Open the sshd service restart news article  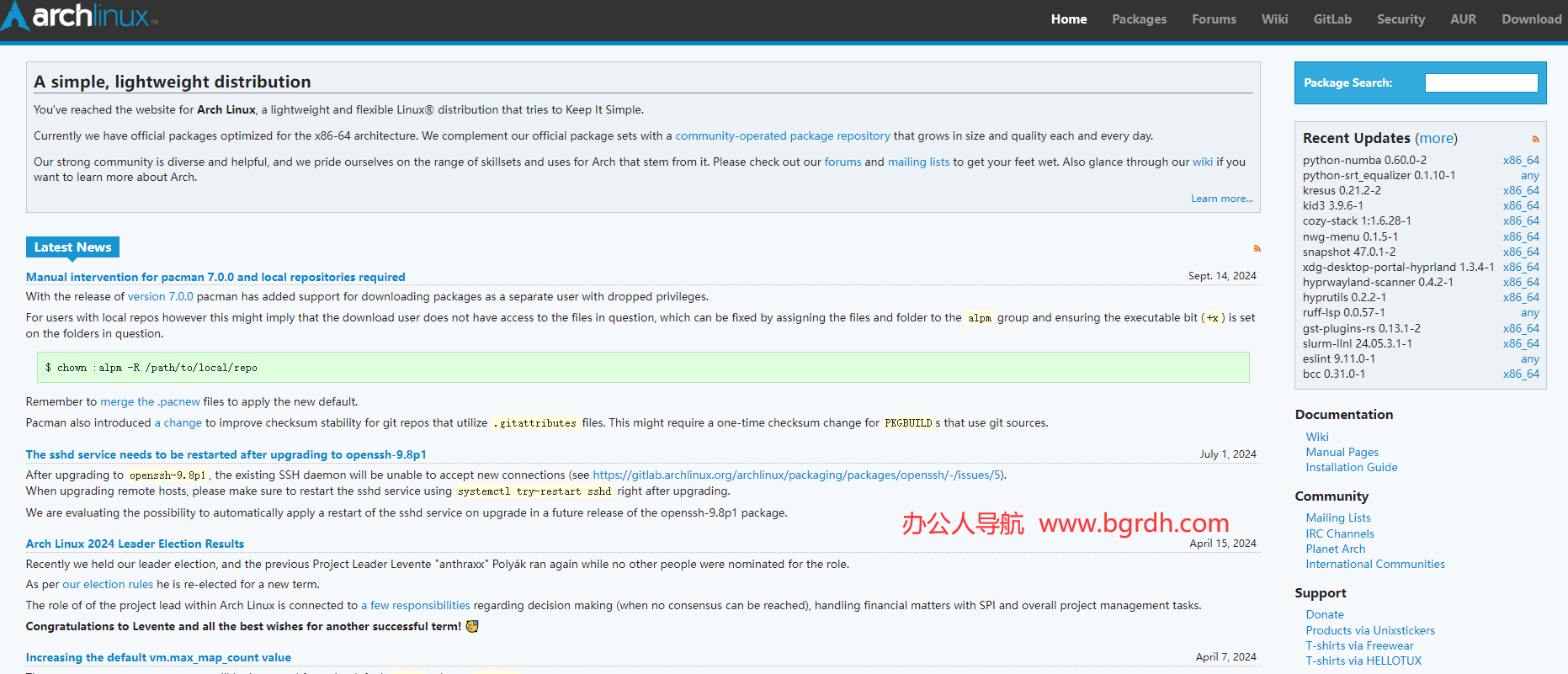pyautogui.click(x=226, y=454)
